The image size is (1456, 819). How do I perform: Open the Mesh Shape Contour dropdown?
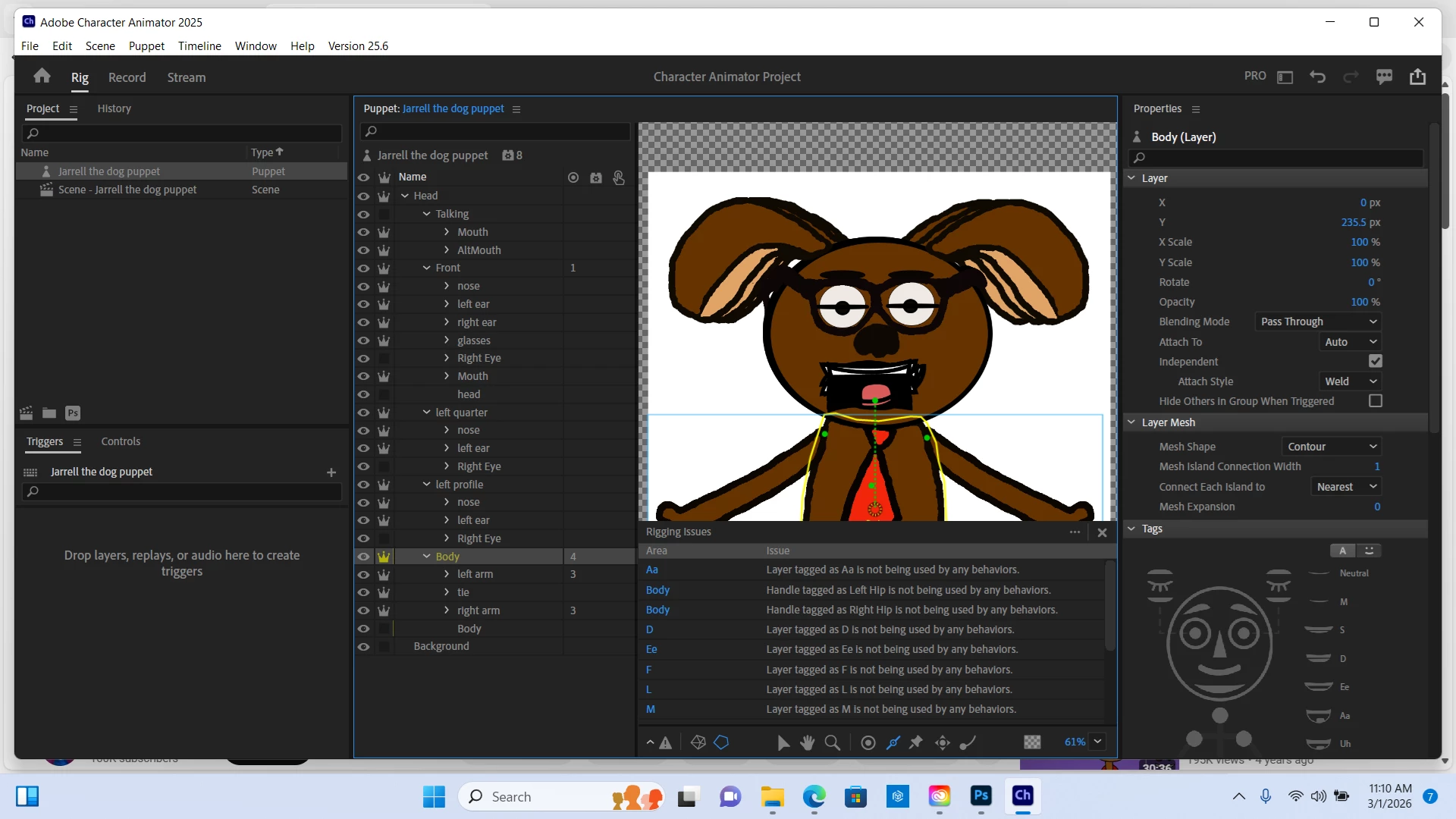(x=1331, y=447)
